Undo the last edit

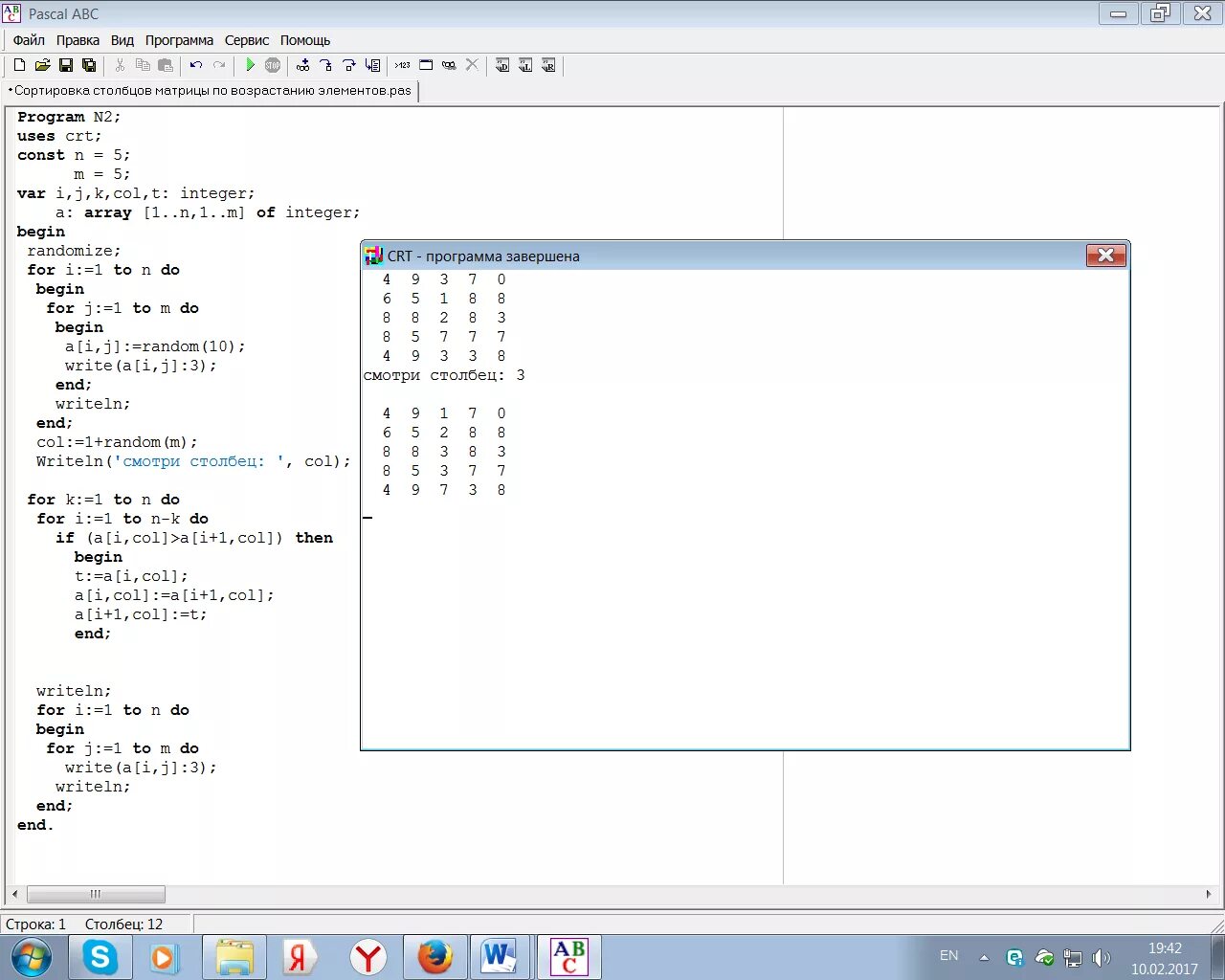[196, 65]
